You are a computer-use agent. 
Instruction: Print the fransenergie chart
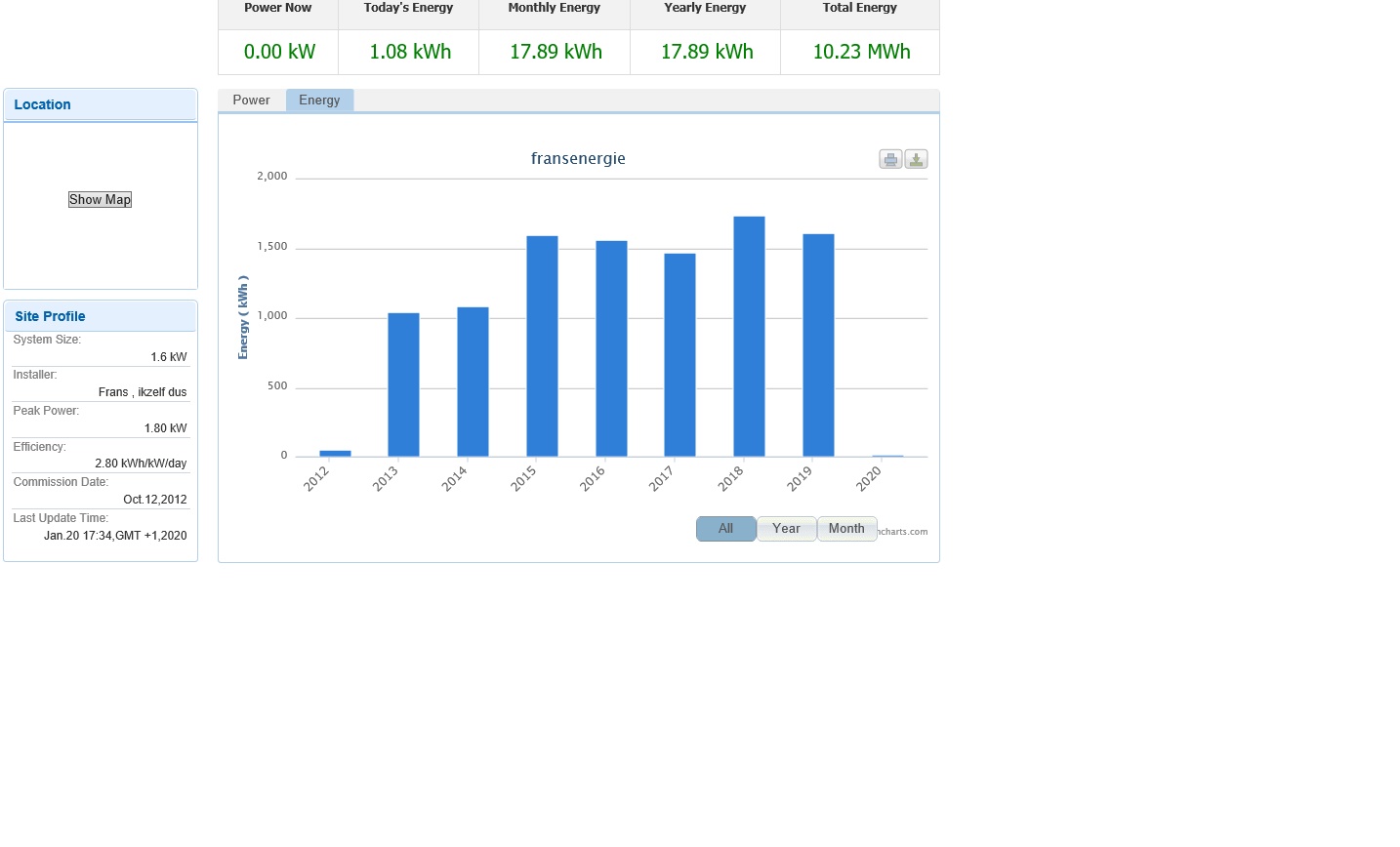click(x=890, y=159)
